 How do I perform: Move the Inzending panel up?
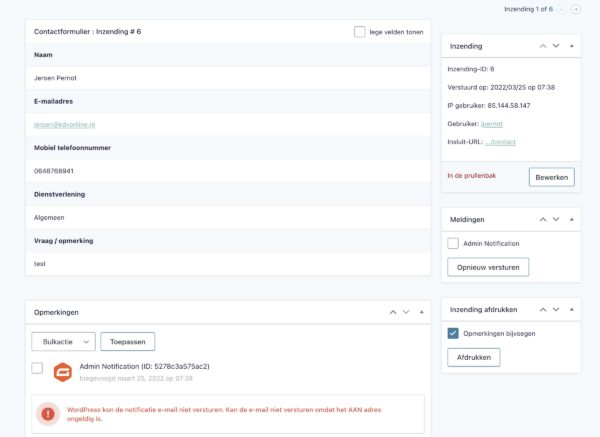(x=543, y=46)
